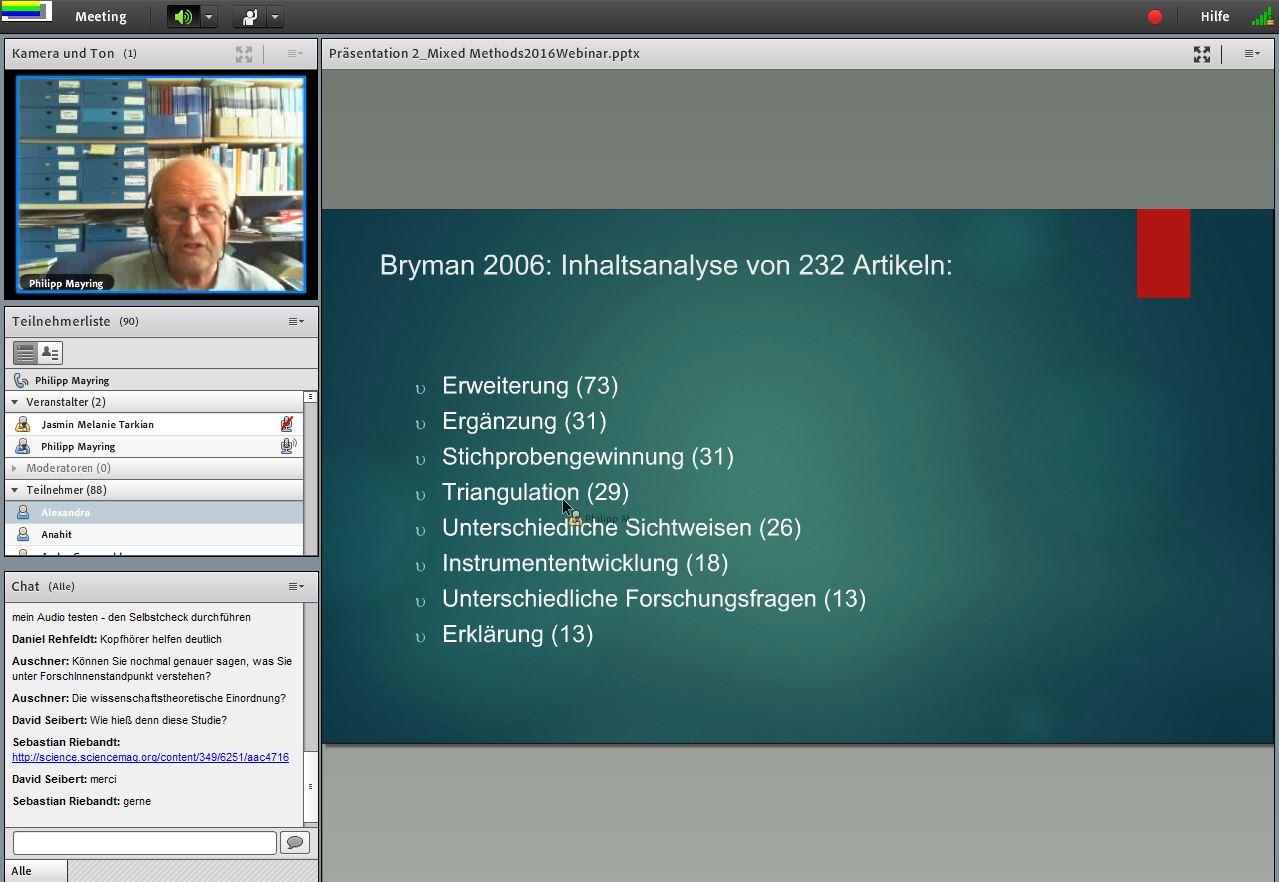Viewport: 1279px width, 882px height.
Task: Click Jasmin Melanie Tarkian's muted microphone icon
Action: click(287, 425)
